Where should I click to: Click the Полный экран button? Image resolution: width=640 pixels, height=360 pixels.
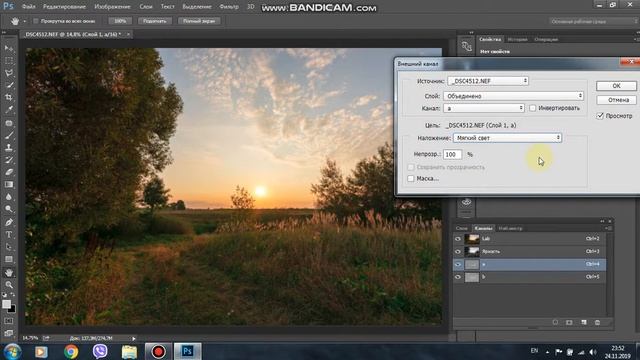pos(199,21)
